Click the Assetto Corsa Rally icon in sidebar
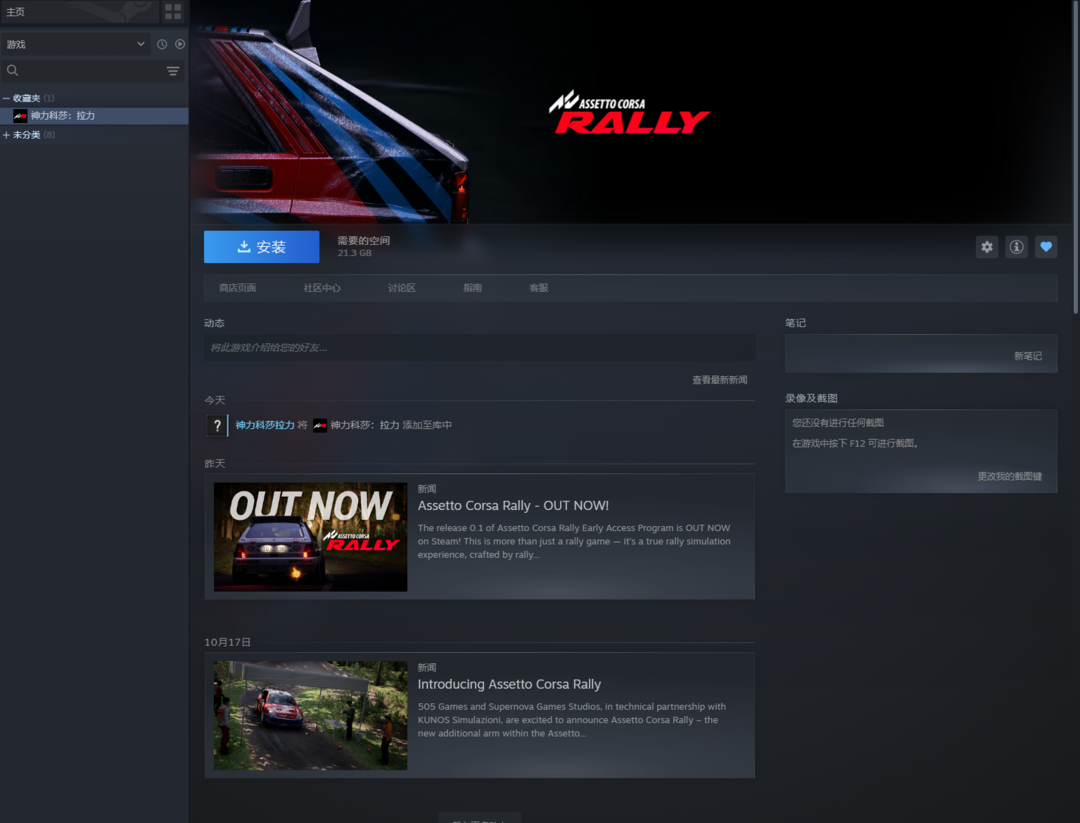The image size is (1080, 823). click(x=20, y=116)
